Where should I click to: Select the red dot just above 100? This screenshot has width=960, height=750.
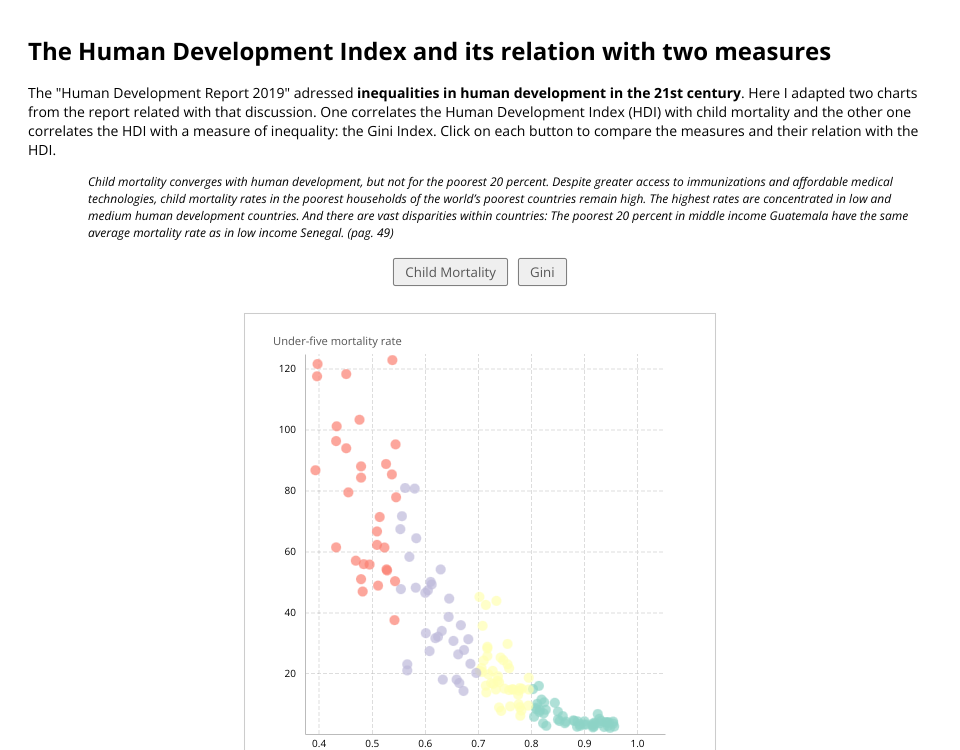pos(336,426)
